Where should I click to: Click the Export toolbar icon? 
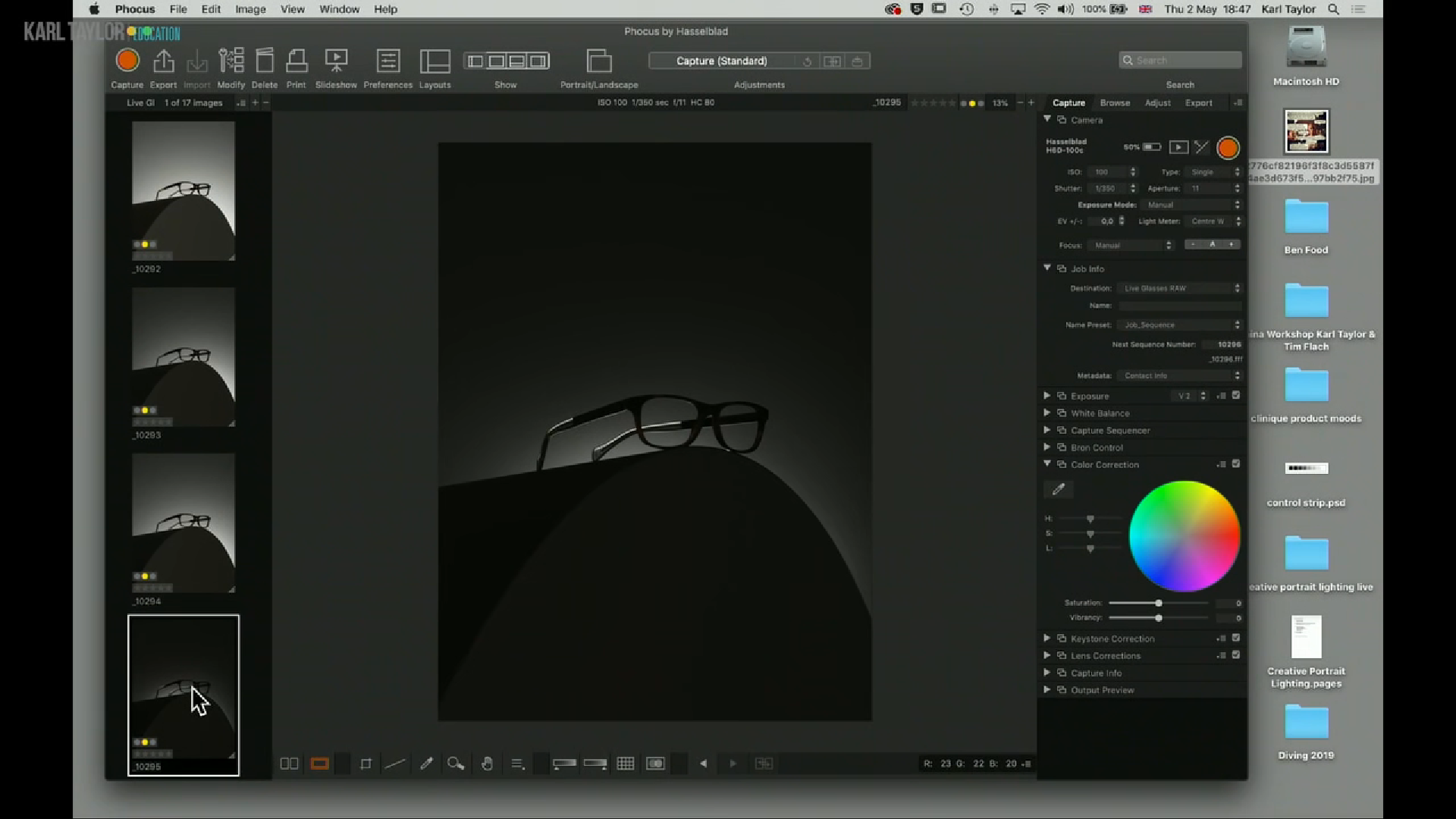(x=163, y=61)
